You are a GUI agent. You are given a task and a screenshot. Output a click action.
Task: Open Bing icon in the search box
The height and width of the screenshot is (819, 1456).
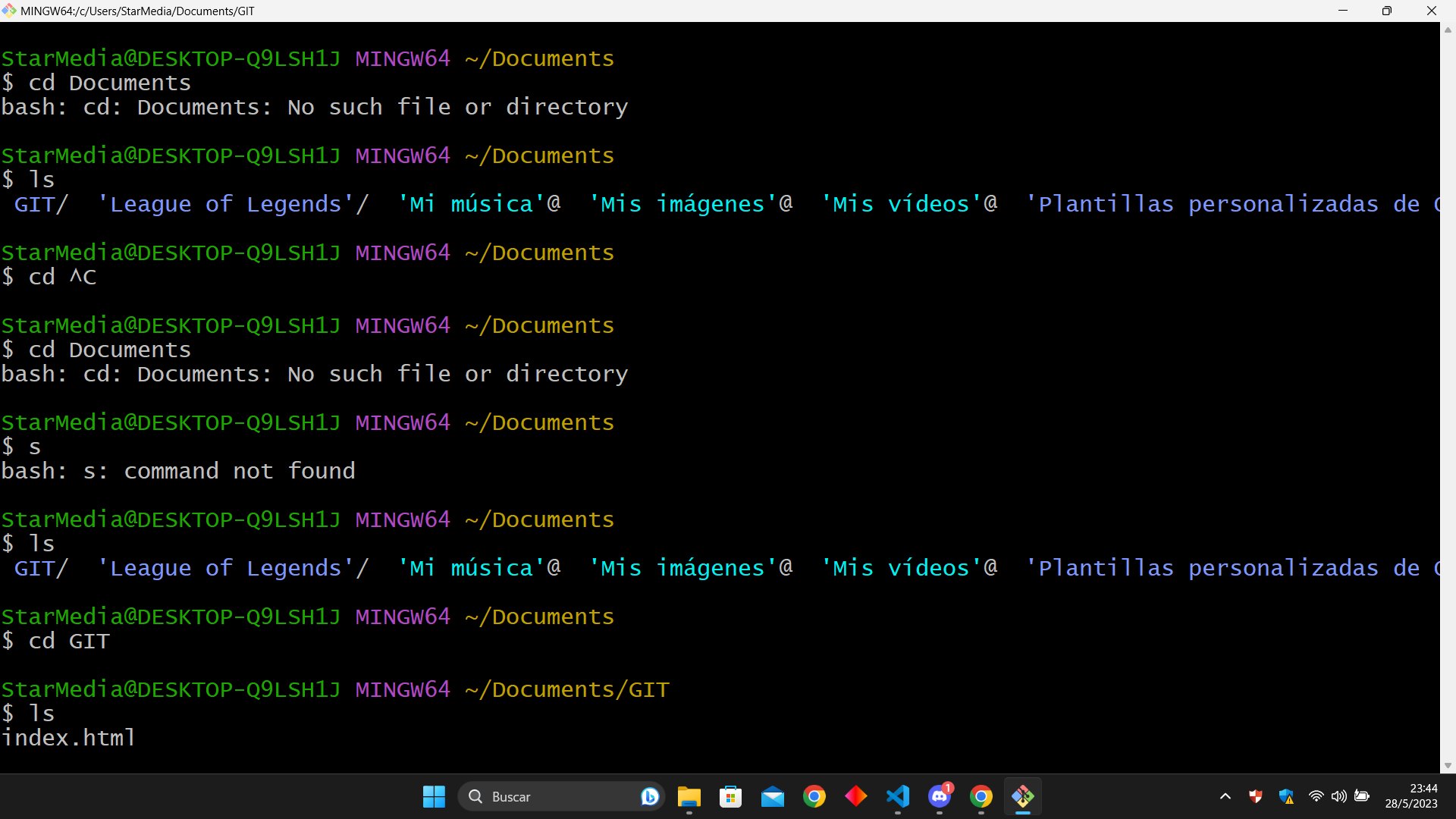pyautogui.click(x=649, y=796)
